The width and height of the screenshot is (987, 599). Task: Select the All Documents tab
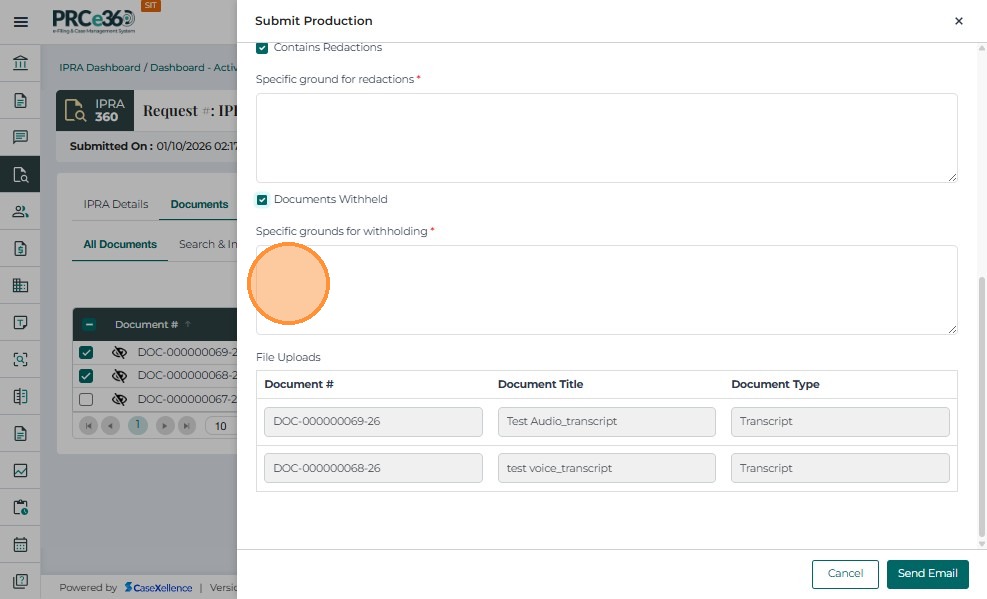[x=120, y=244]
